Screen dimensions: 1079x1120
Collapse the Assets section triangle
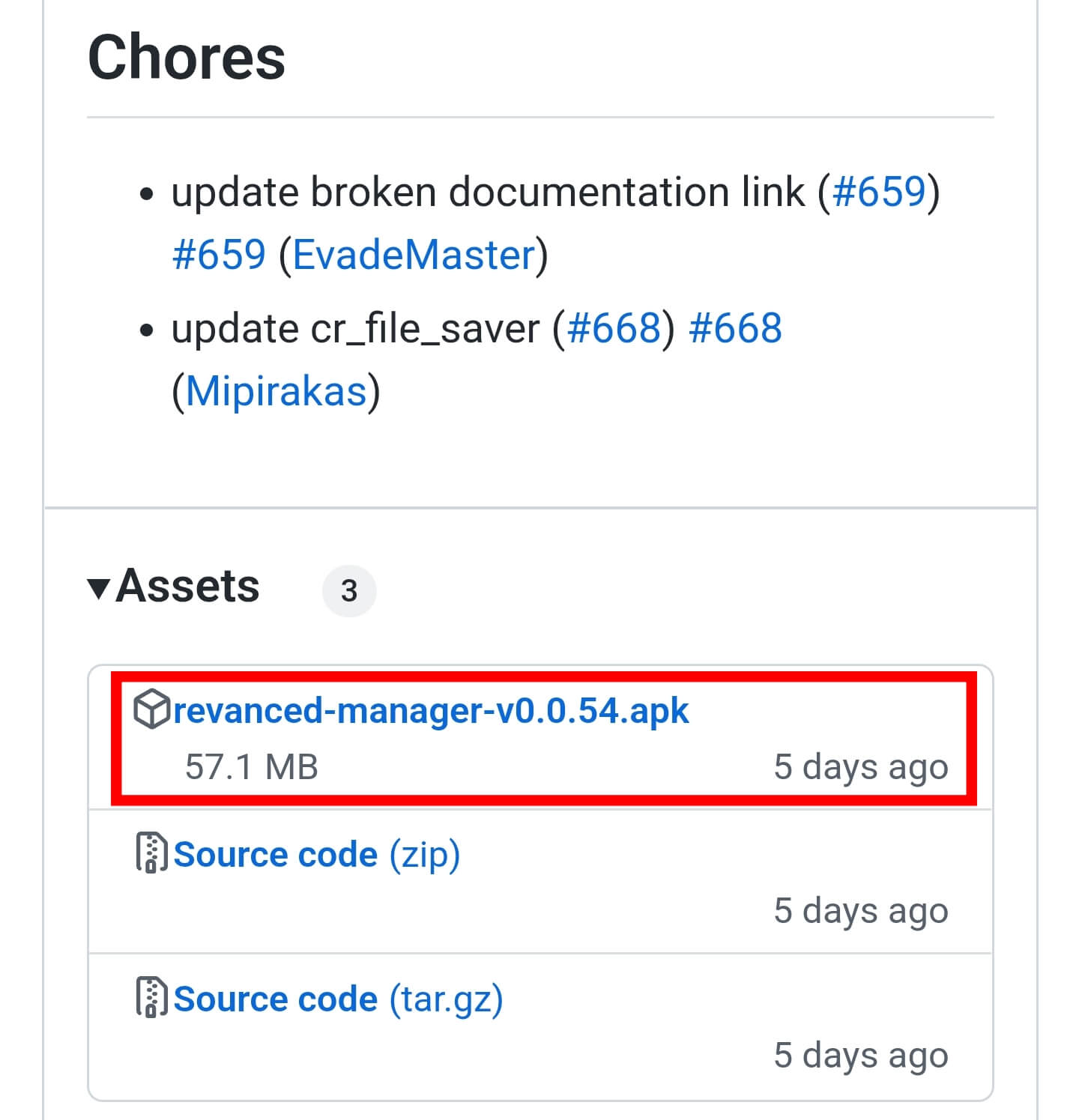[x=99, y=589]
